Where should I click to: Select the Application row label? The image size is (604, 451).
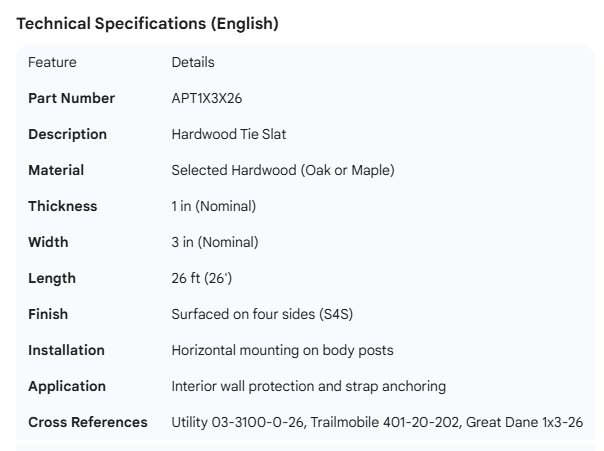click(67, 386)
